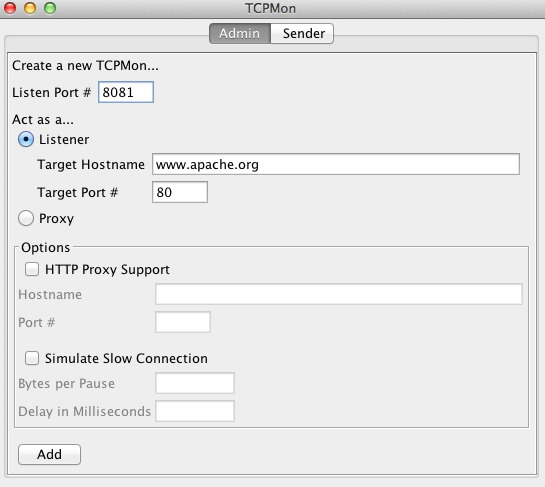Screen dimensions: 545x487
Task: Close the TCPMon window
Action: [10, 8]
